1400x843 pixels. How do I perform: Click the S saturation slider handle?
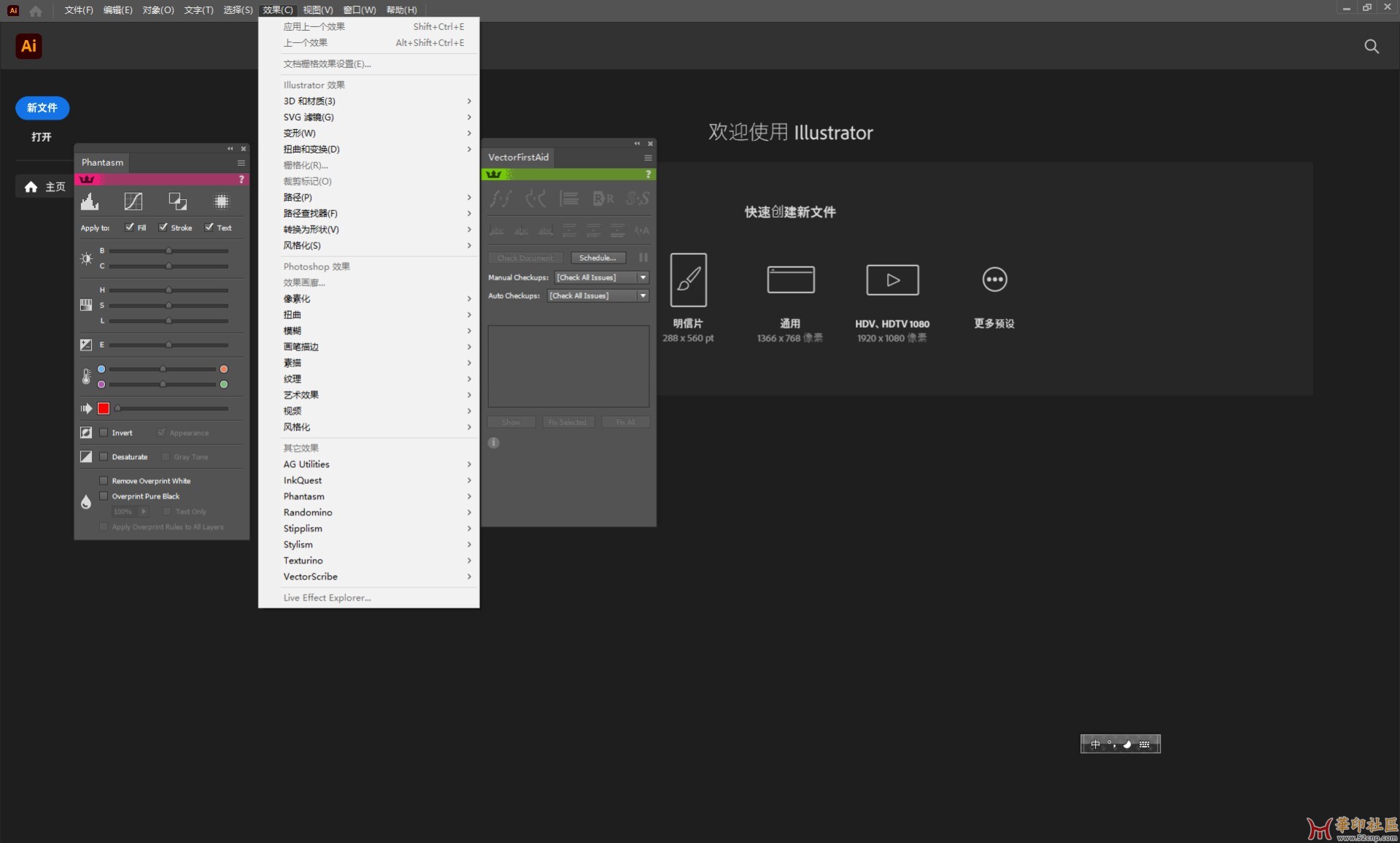169,306
